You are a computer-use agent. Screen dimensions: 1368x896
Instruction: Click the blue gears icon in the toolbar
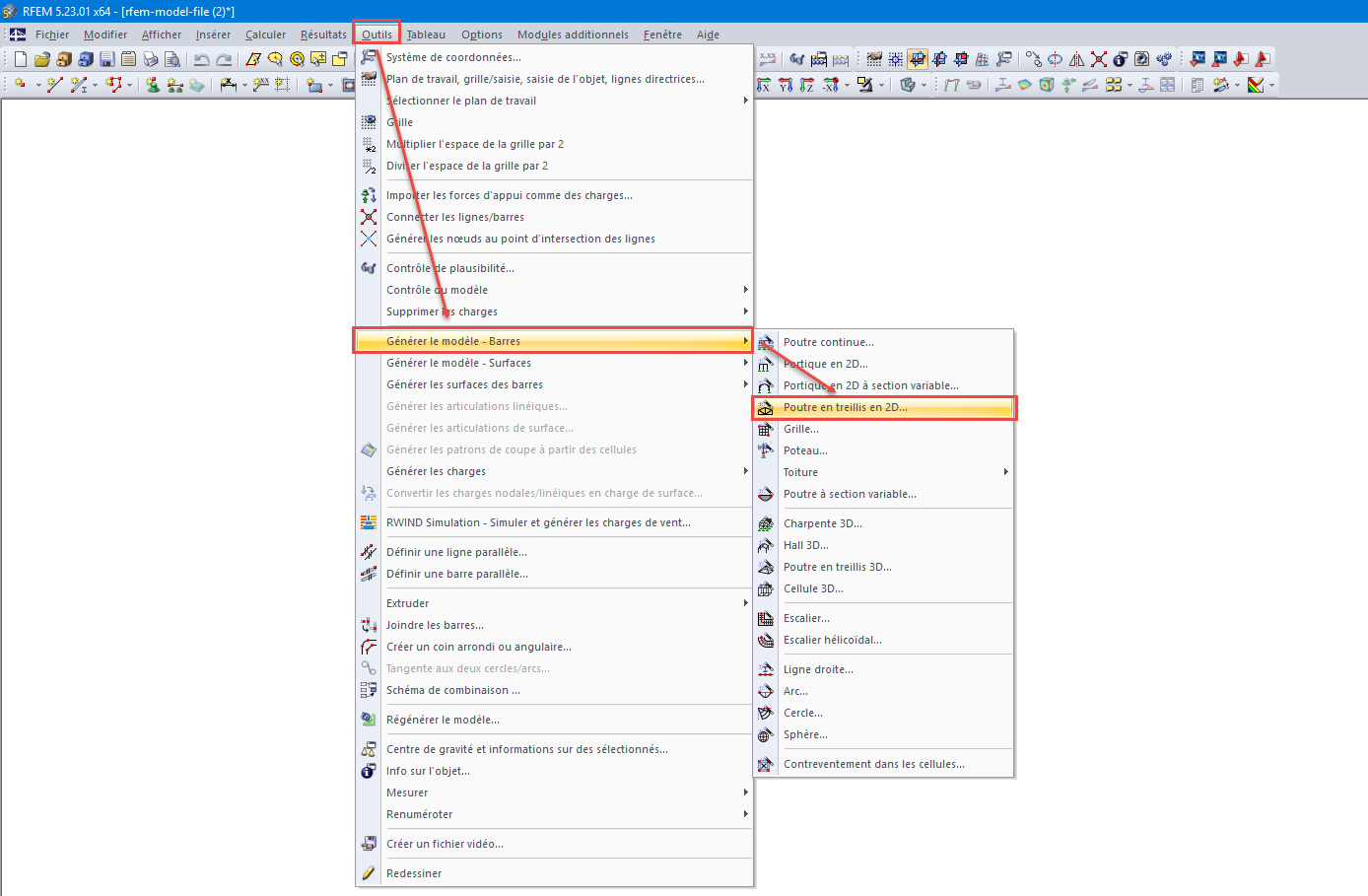(1164, 59)
